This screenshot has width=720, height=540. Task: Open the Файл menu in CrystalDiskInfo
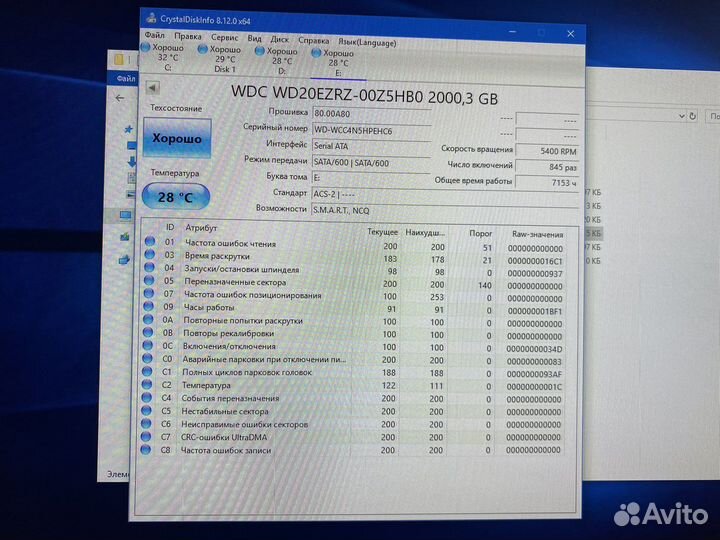tap(154, 35)
